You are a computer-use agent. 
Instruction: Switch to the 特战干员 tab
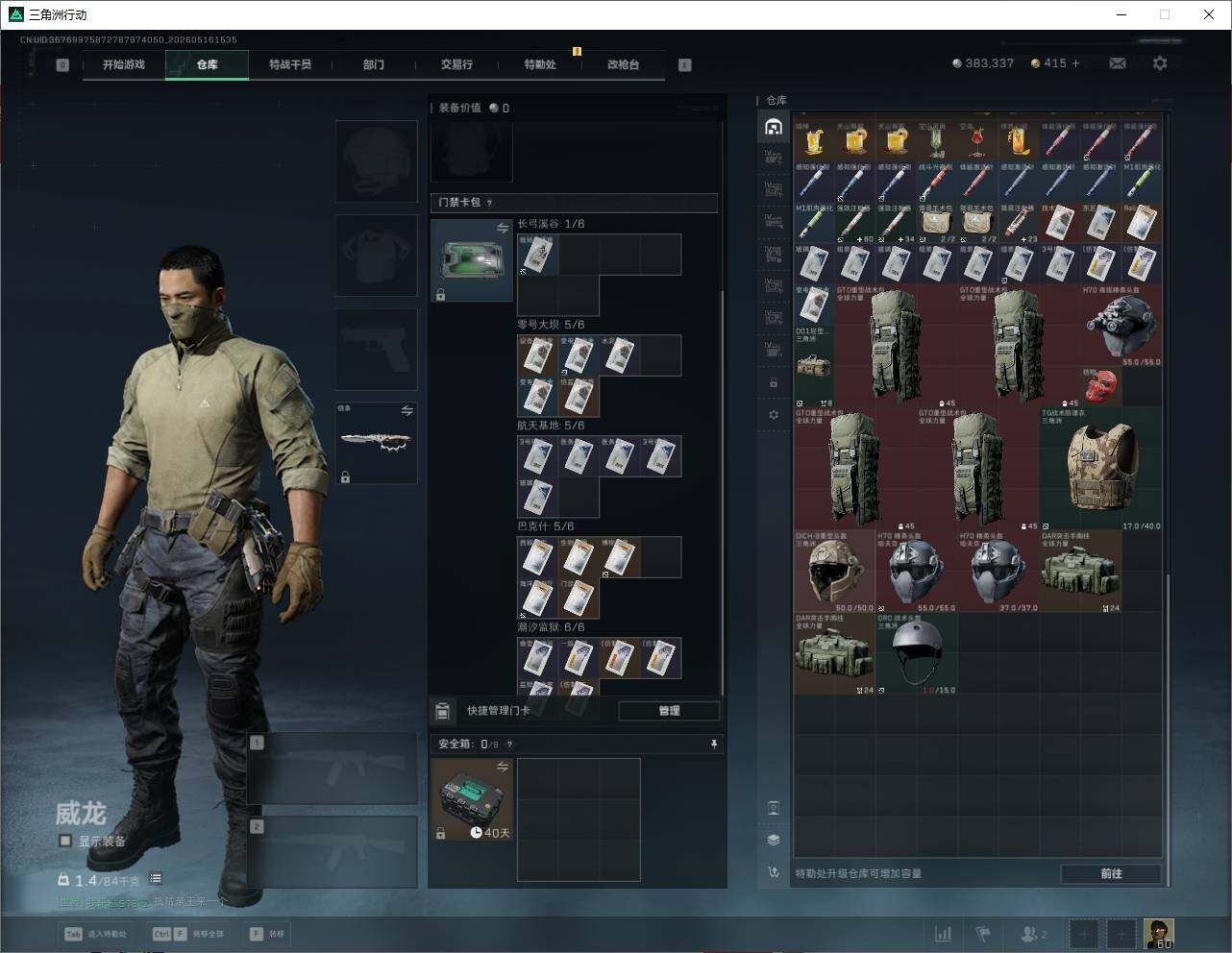[x=290, y=64]
